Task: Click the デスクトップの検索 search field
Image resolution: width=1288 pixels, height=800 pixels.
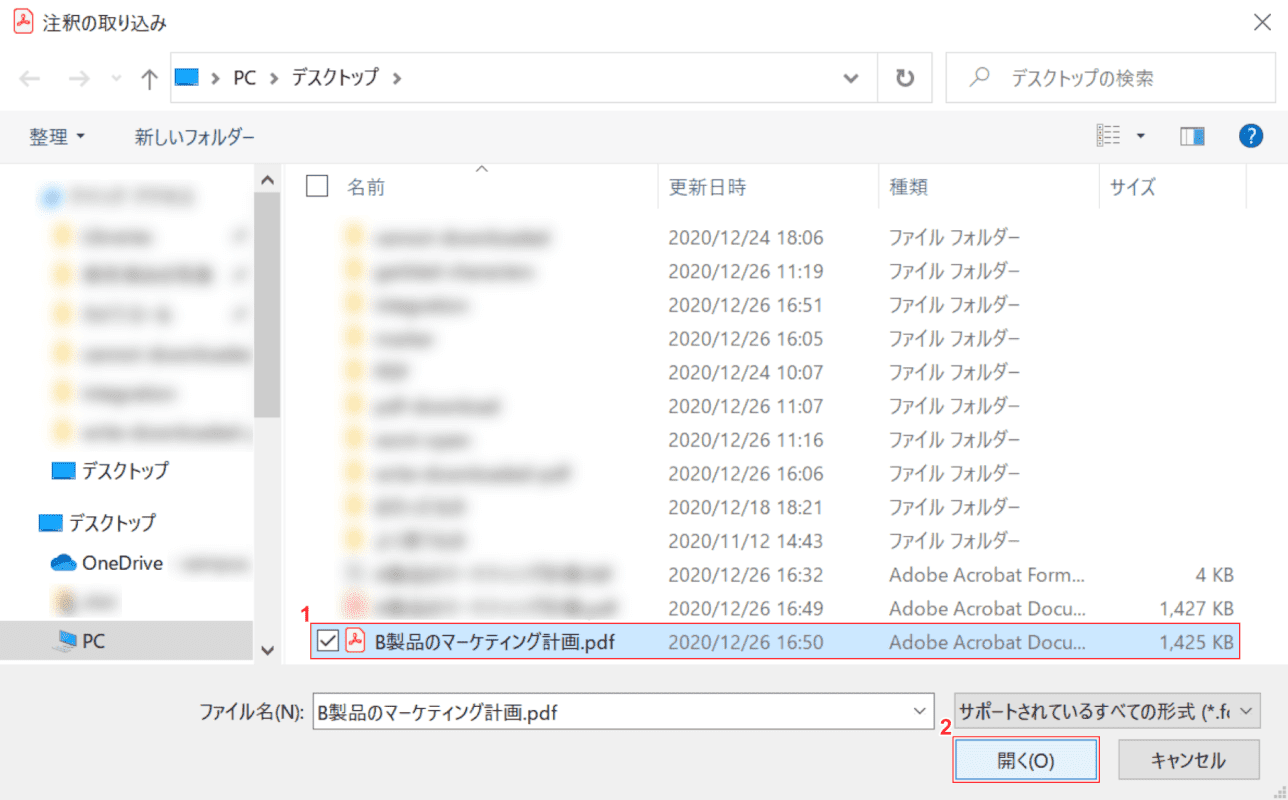Action: point(1109,78)
